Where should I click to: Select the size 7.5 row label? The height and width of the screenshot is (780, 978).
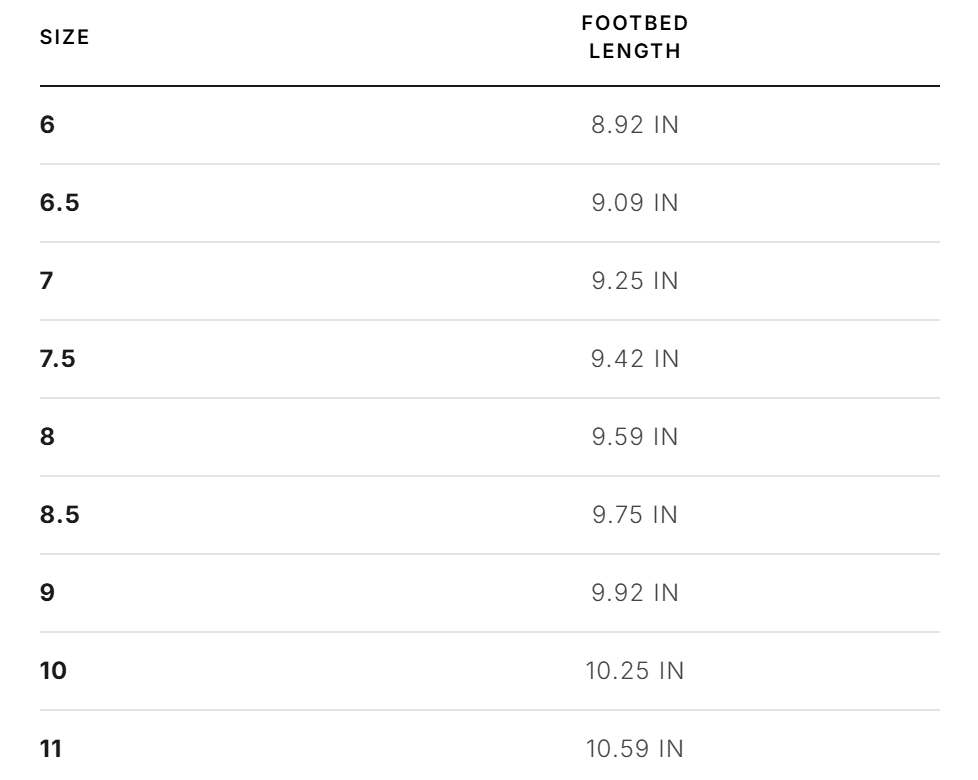pyautogui.click(x=58, y=359)
